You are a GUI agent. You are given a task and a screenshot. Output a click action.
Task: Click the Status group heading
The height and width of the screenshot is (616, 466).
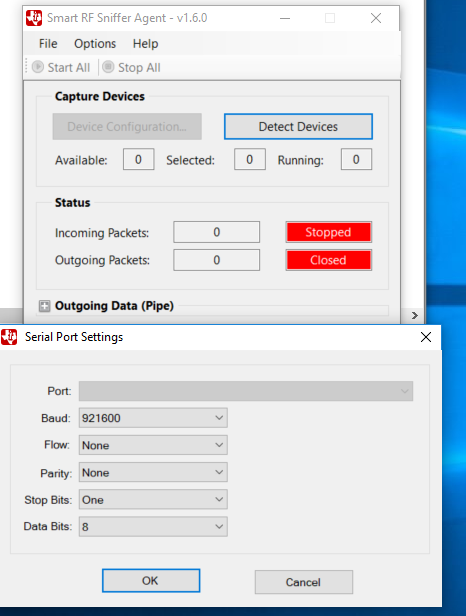click(73, 202)
